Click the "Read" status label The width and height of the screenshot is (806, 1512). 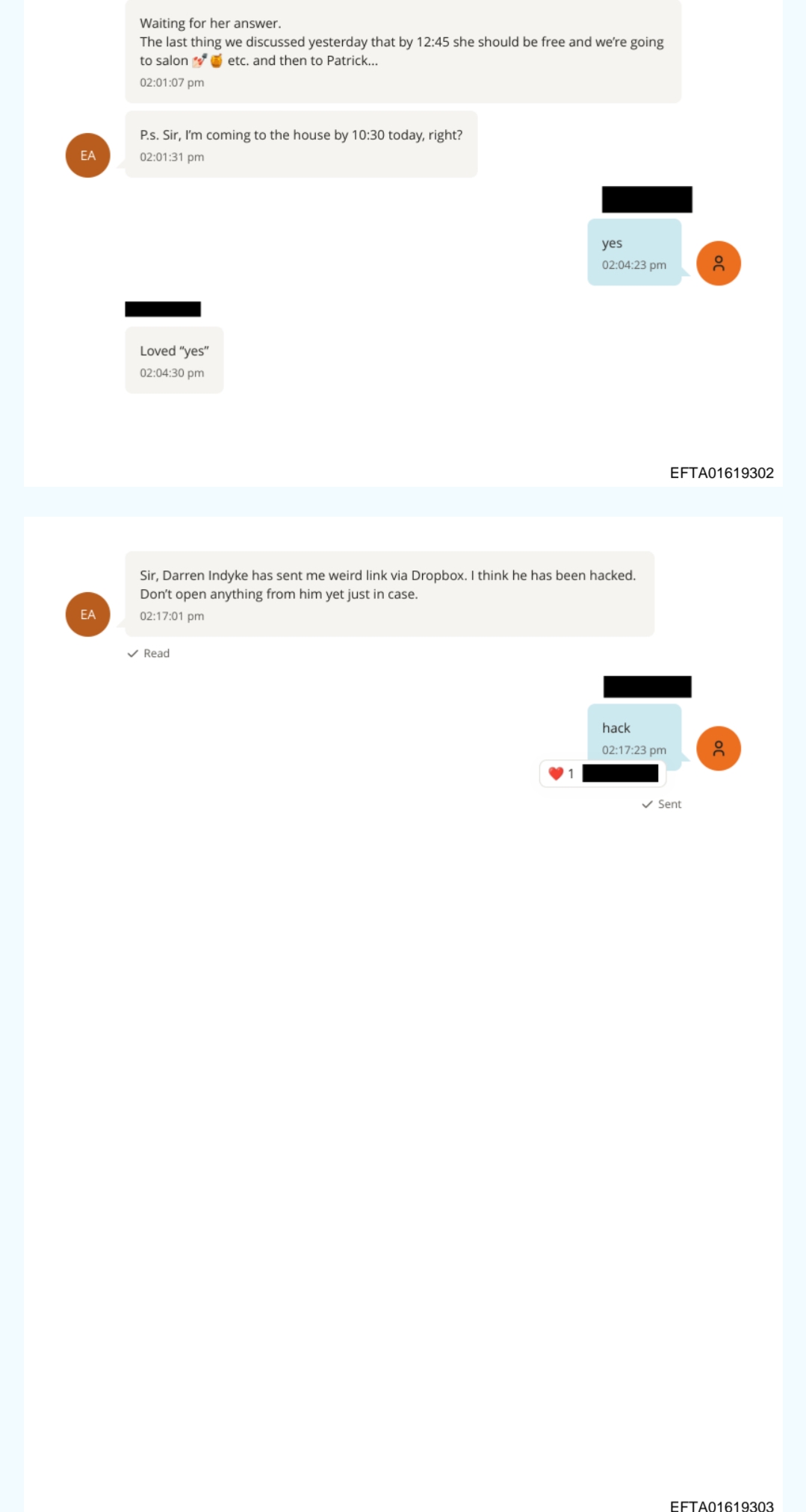157,653
